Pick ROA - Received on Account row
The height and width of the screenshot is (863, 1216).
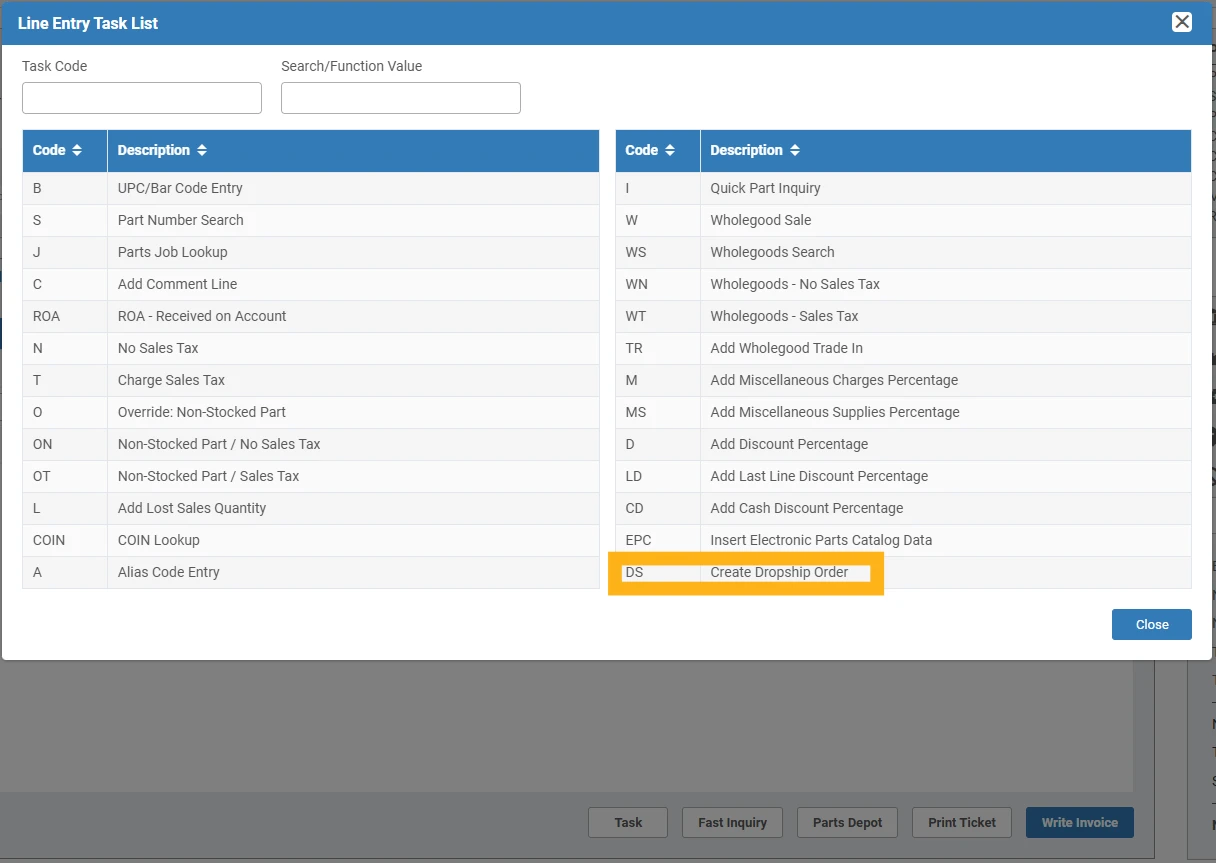pyautogui.click(x=311, y=316)
